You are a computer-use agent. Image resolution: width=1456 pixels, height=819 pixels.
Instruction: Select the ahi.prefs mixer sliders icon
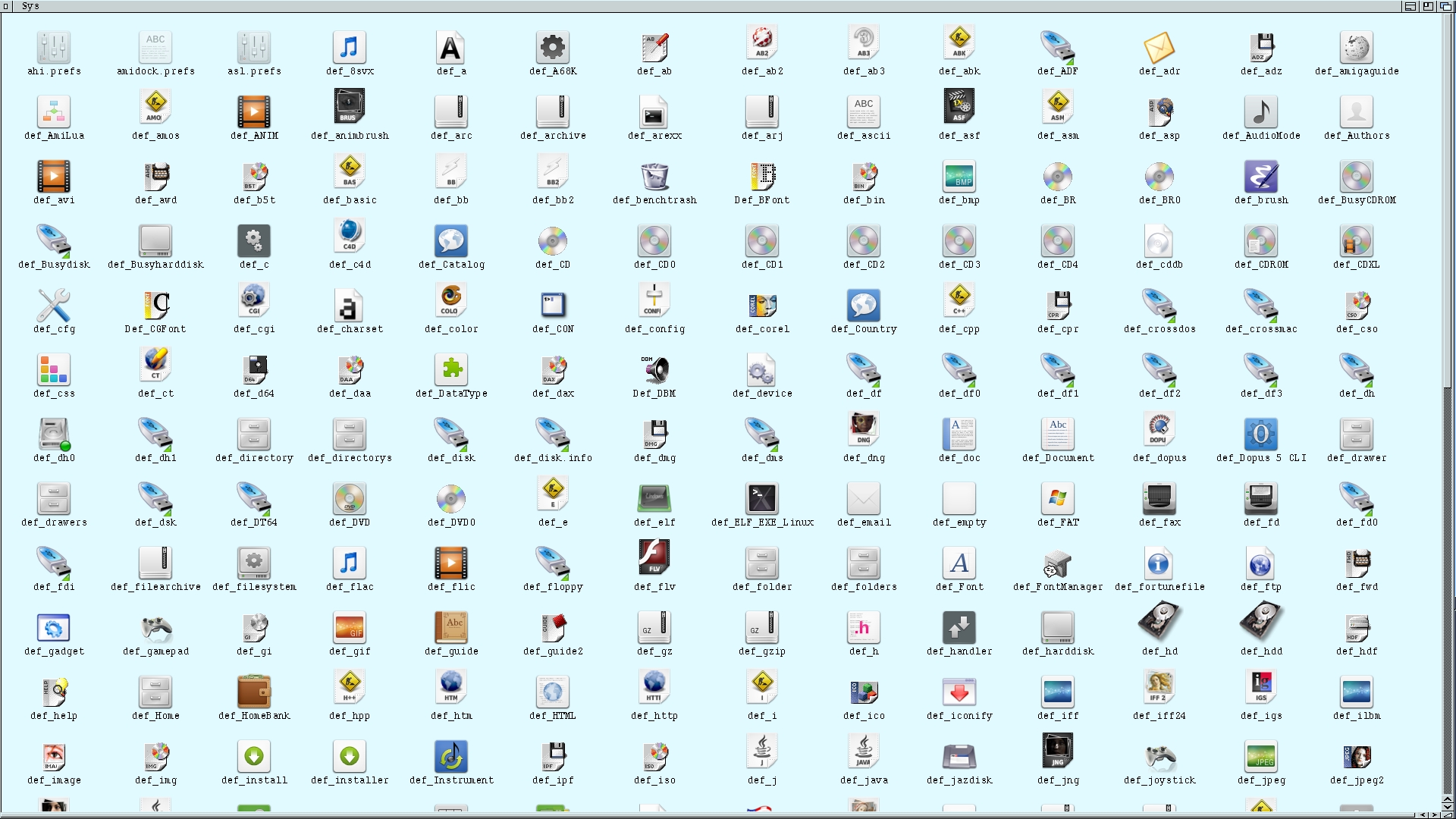click(54, 48)
